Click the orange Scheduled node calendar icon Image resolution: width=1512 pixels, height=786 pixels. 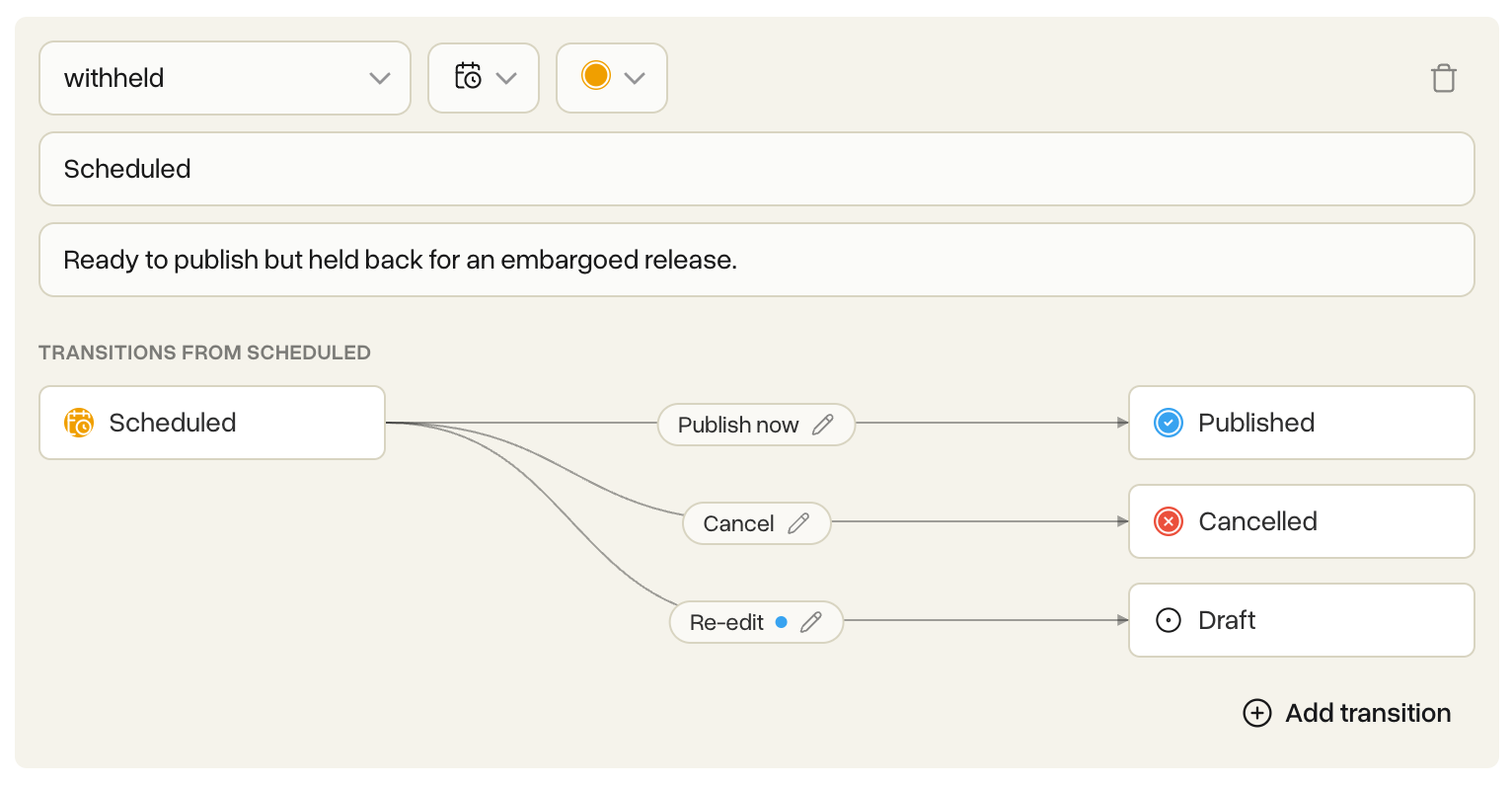tap(79, 423)
